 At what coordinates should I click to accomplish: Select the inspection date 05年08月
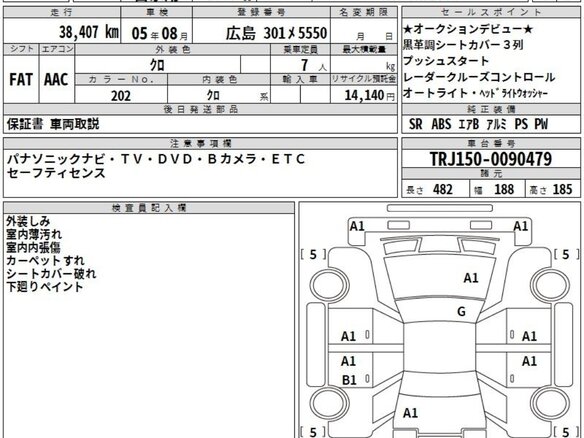(160, 34)
